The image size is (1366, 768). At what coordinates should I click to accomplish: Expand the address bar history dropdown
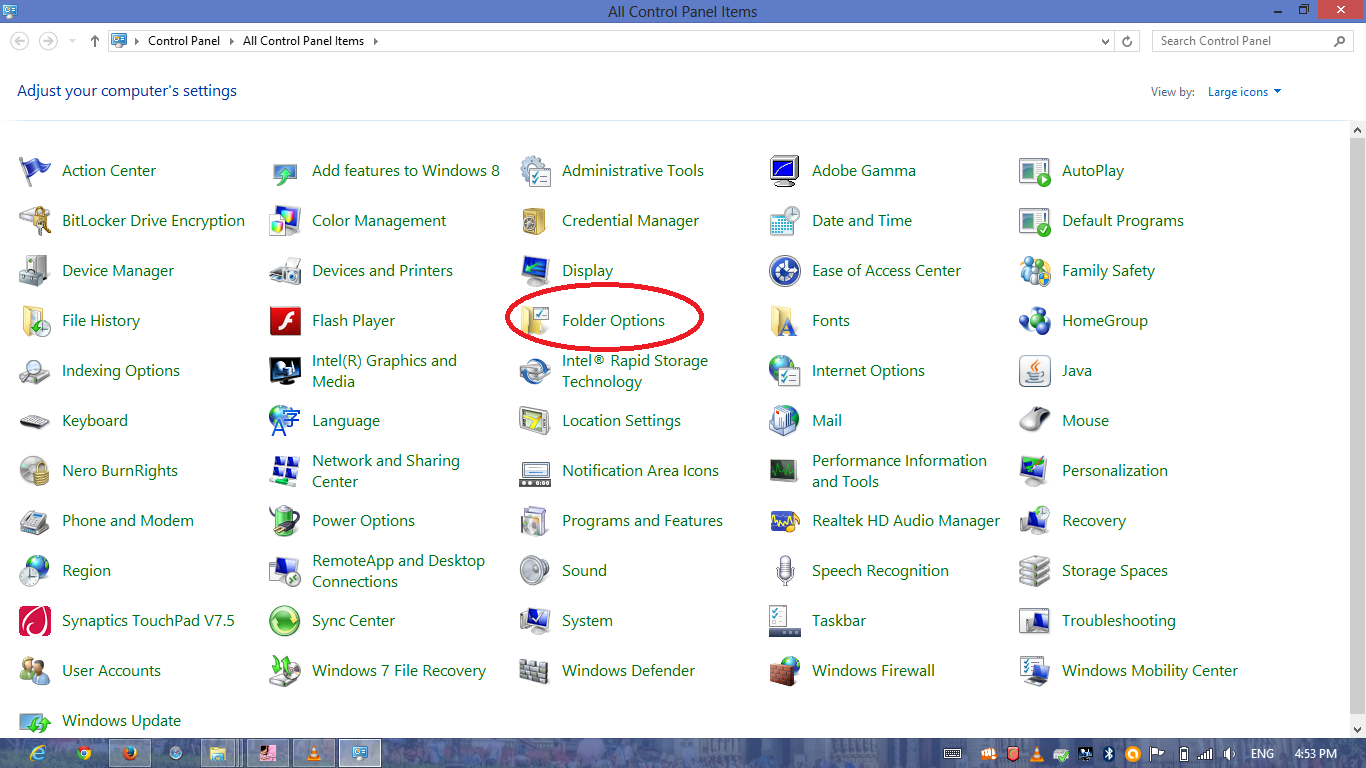pos(1105,40)
